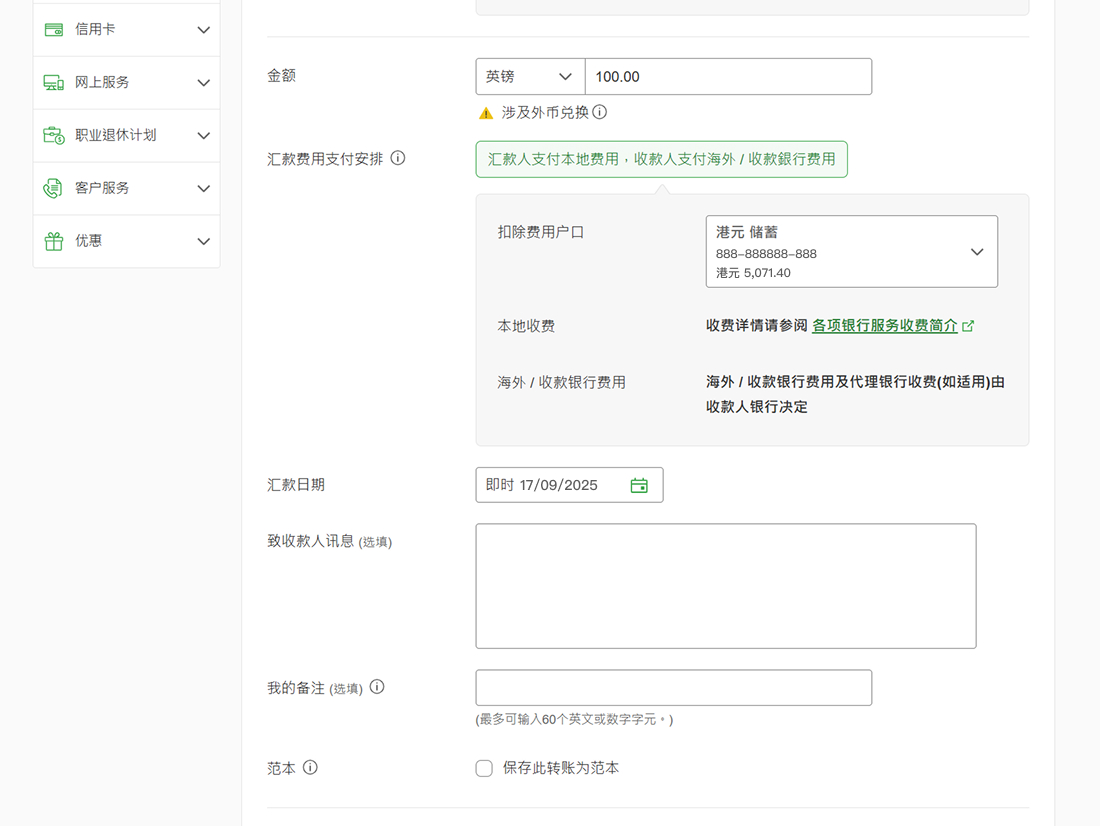Click the info icon after 涉及外币兑换
Image resolution: width=1100 pixels, height=826 pixels.
click(600, 112)
